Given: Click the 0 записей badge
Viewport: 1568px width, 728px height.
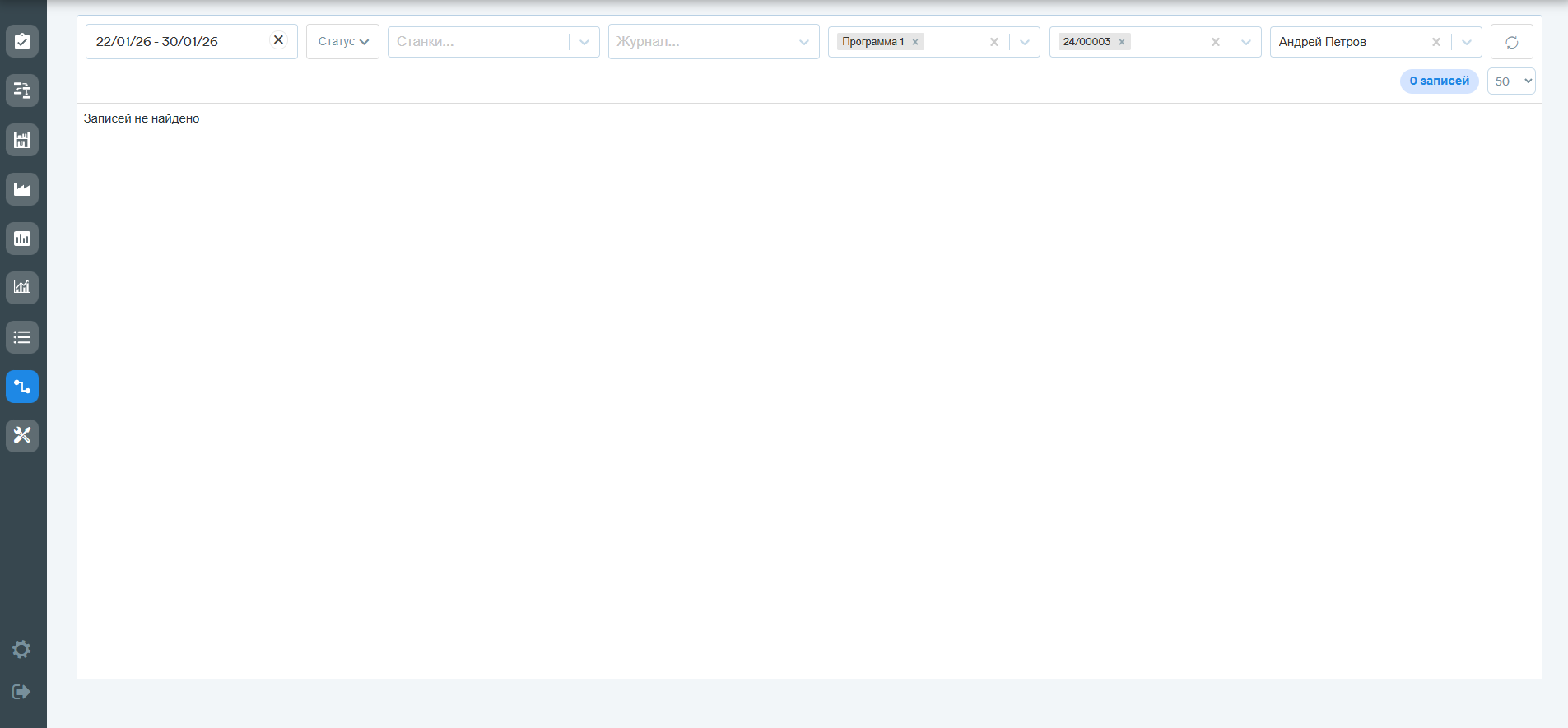Looking at the screenshot, I should (x=1440, y=81).
